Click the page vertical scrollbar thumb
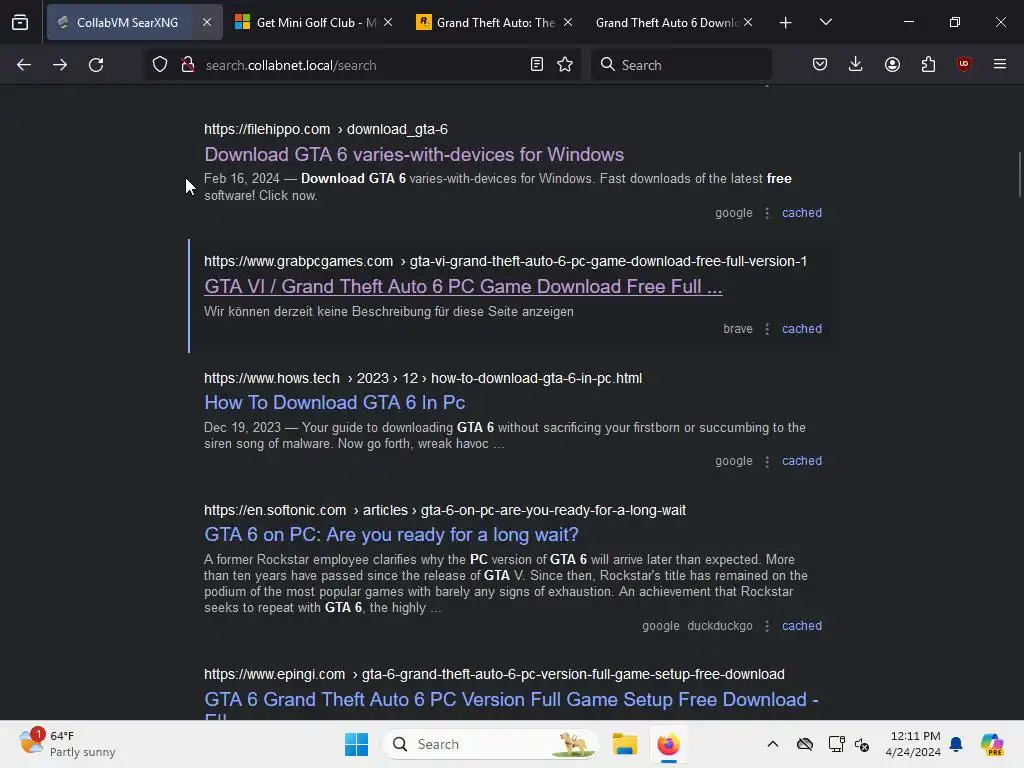 (1019, 174)
